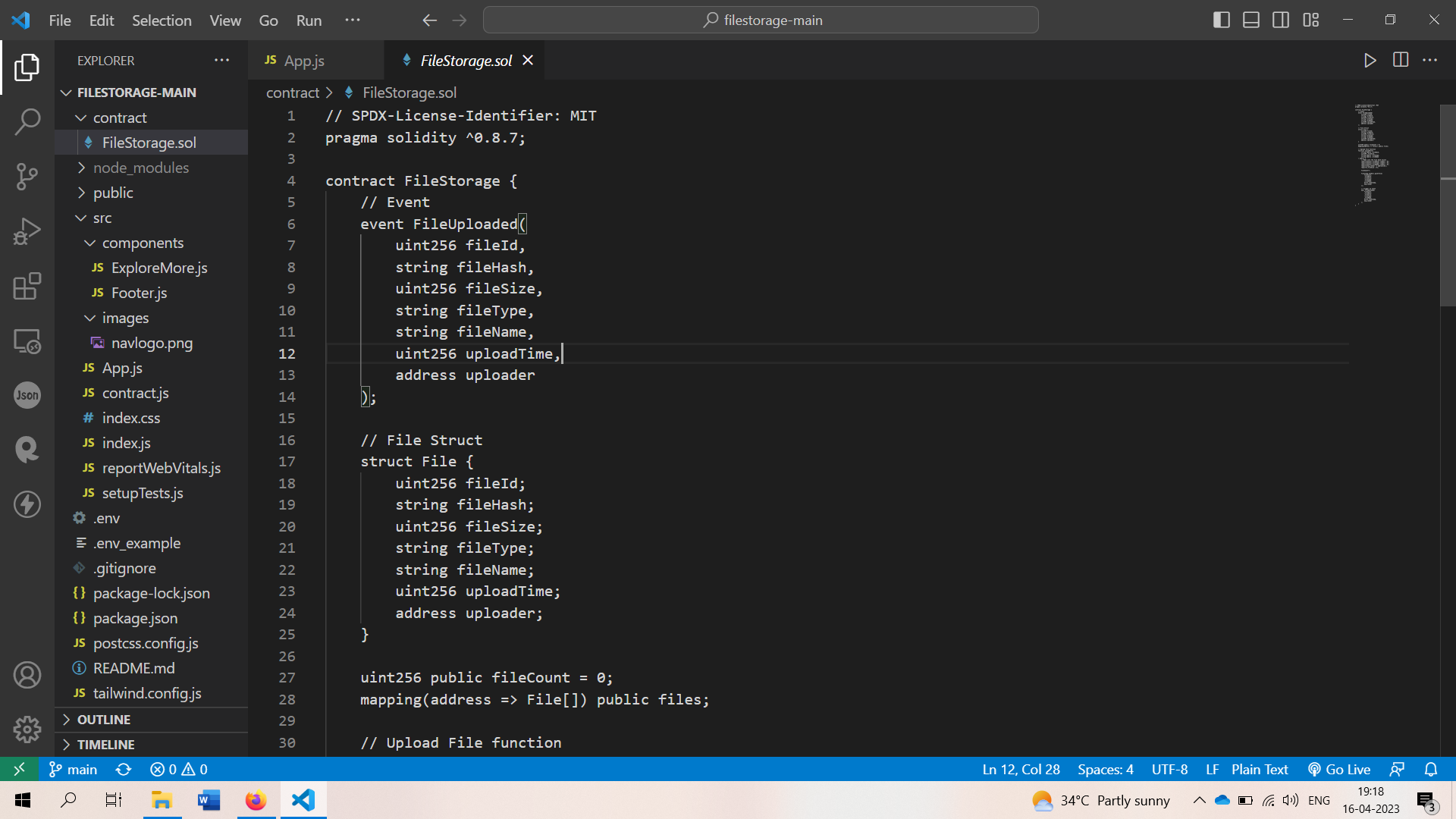Viewport: 1456px width, 819px height.
Task: Switch to the App.js editor tab
Action: pos(303,61)
